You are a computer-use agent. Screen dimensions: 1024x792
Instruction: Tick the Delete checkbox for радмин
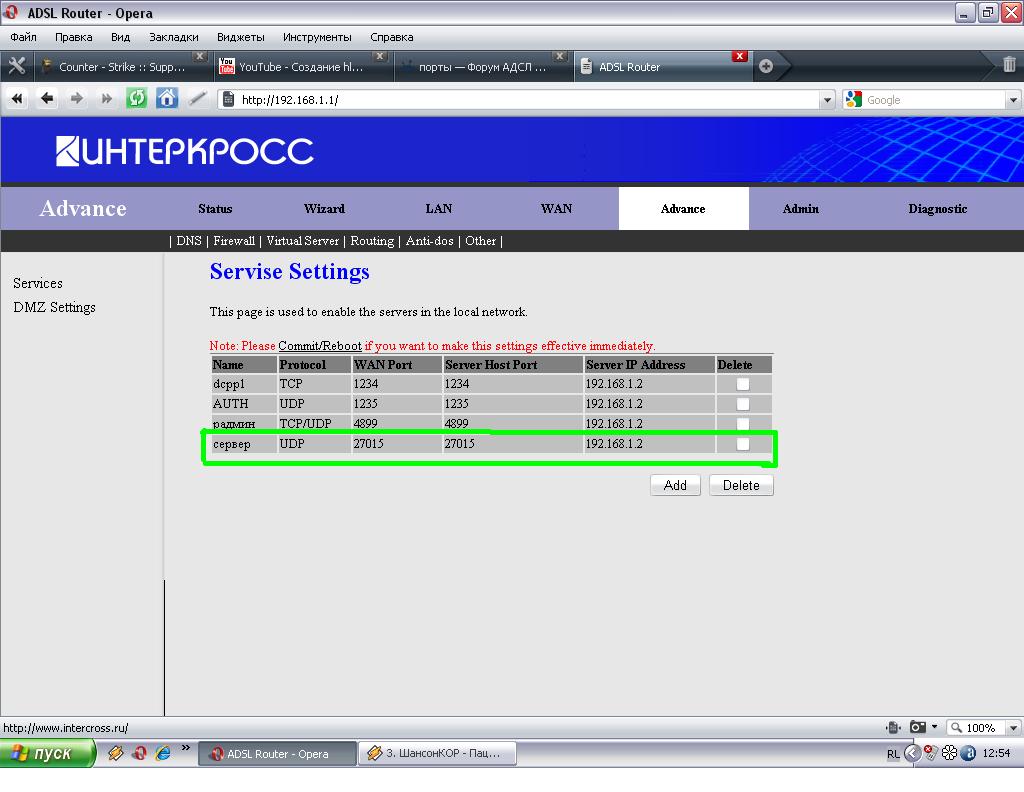coord(743,424)
